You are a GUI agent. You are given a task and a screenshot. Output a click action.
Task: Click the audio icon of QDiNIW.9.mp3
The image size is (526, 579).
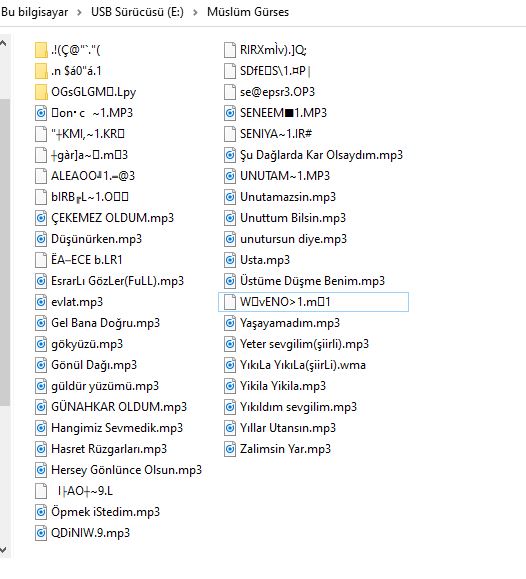[x=41, y=533]
